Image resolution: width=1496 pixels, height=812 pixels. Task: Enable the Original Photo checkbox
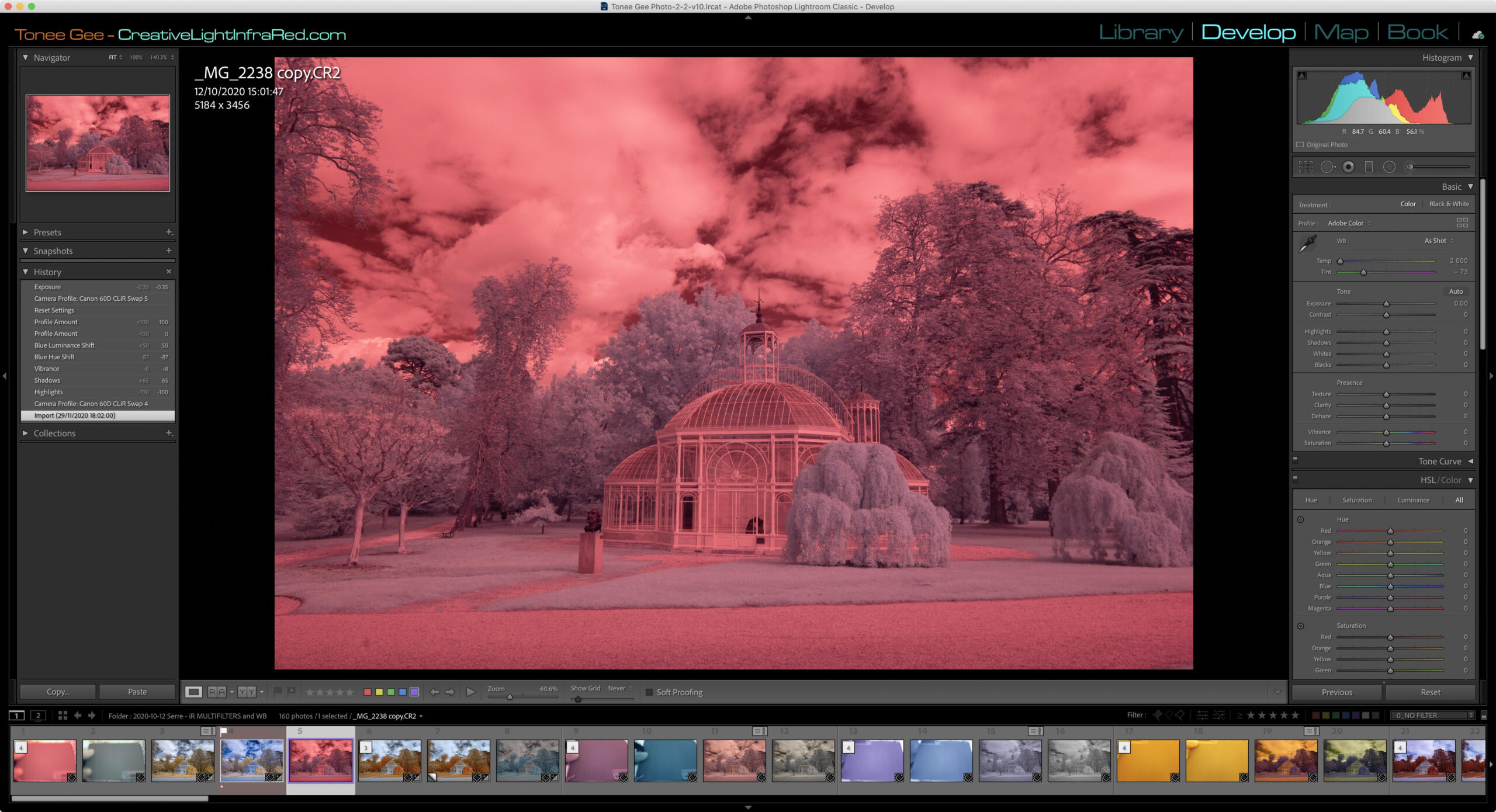coord(1300,145)
